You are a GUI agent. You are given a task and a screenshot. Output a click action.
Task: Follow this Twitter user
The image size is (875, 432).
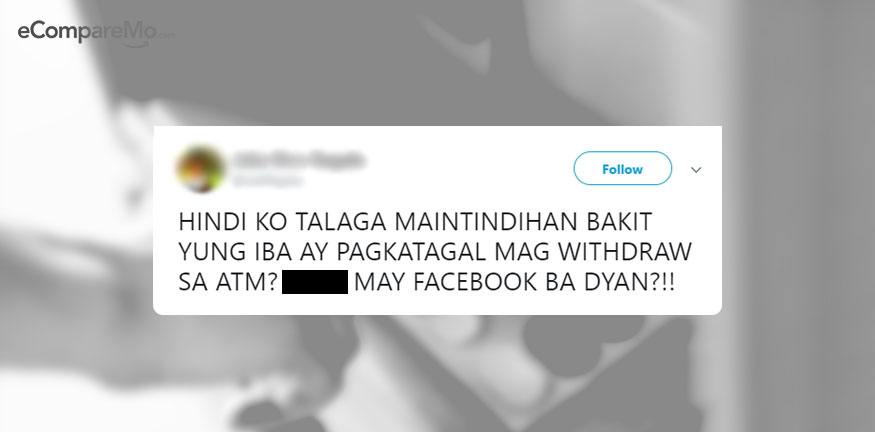coord(622,169)
